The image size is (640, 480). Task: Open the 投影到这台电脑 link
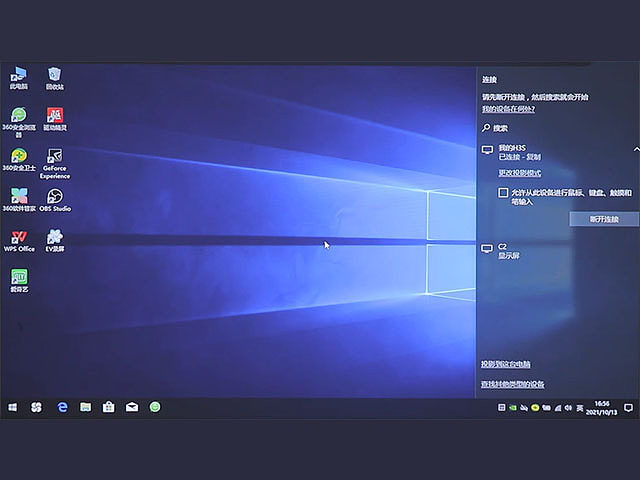[506, 364]
